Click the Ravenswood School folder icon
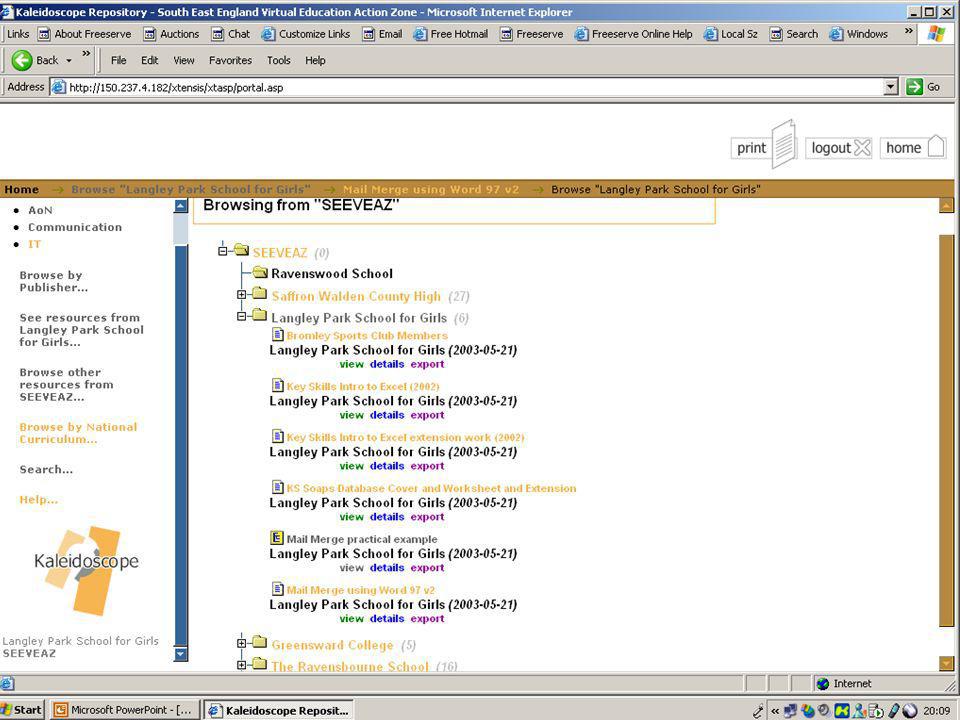The image size is (960, 720). (260, 271)
